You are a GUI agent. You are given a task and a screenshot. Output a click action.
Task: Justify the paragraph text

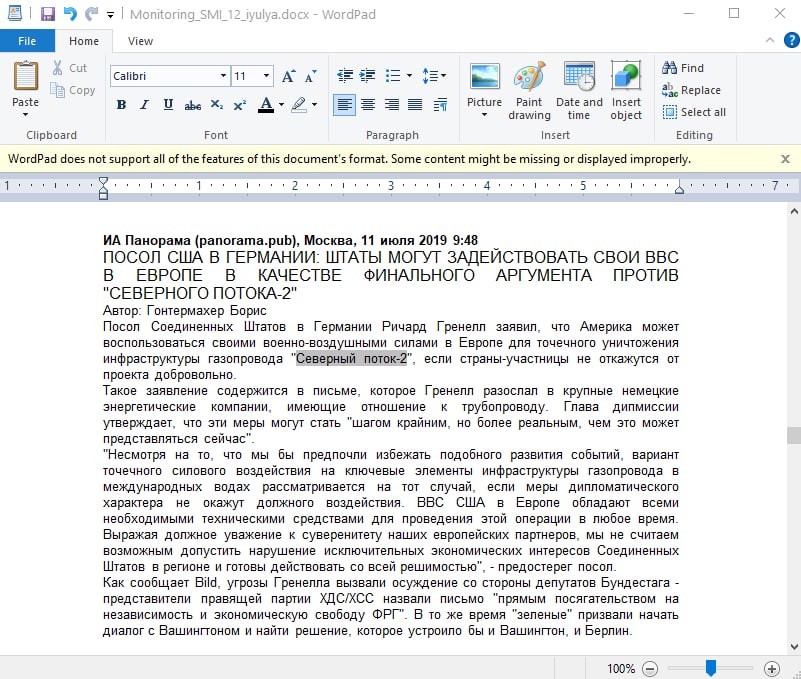415,105
